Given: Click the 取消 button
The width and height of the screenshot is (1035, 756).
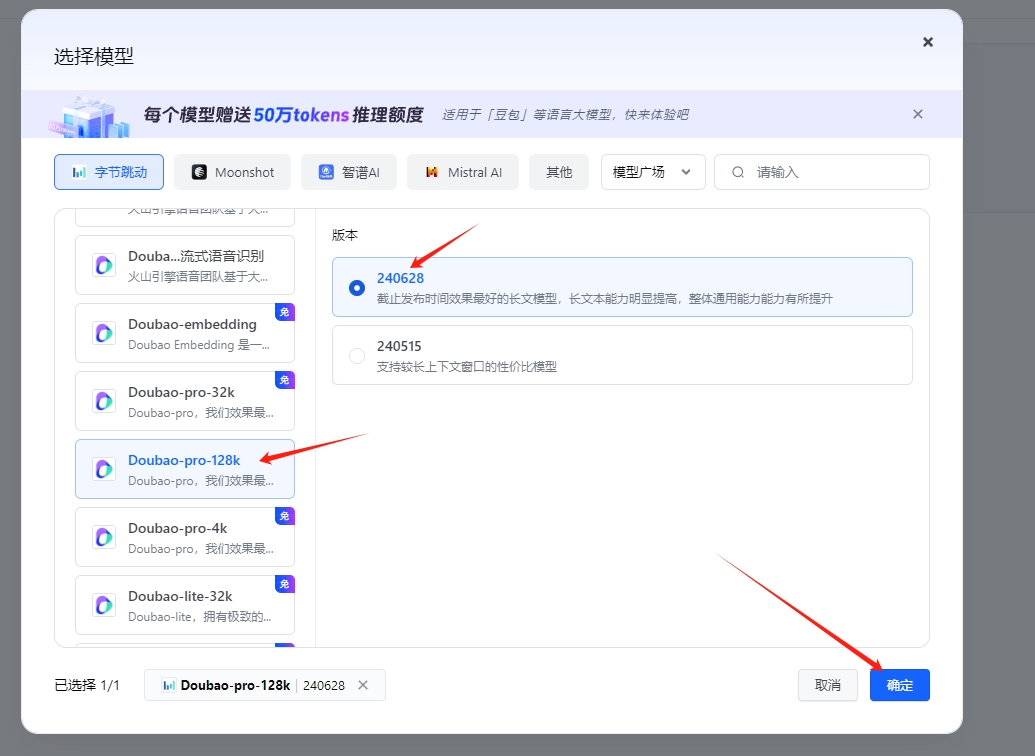Looking at the screenshot, I should (828, 685).
